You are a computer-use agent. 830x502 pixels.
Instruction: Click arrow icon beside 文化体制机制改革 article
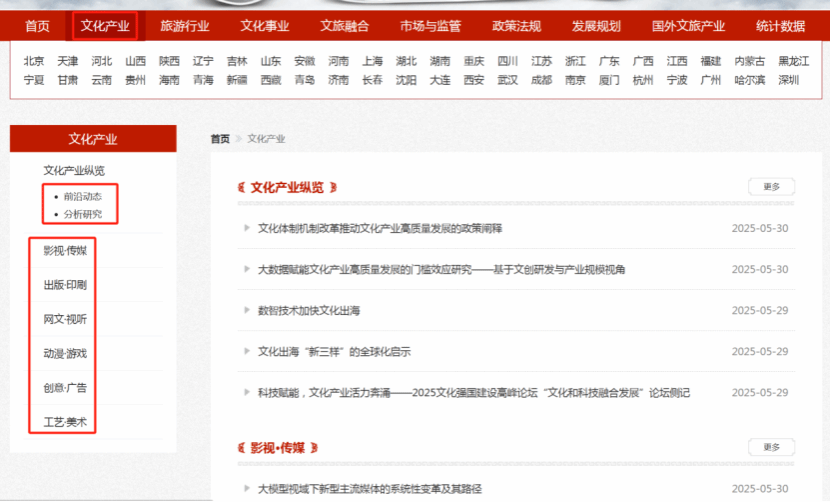[x=247, y=228]
